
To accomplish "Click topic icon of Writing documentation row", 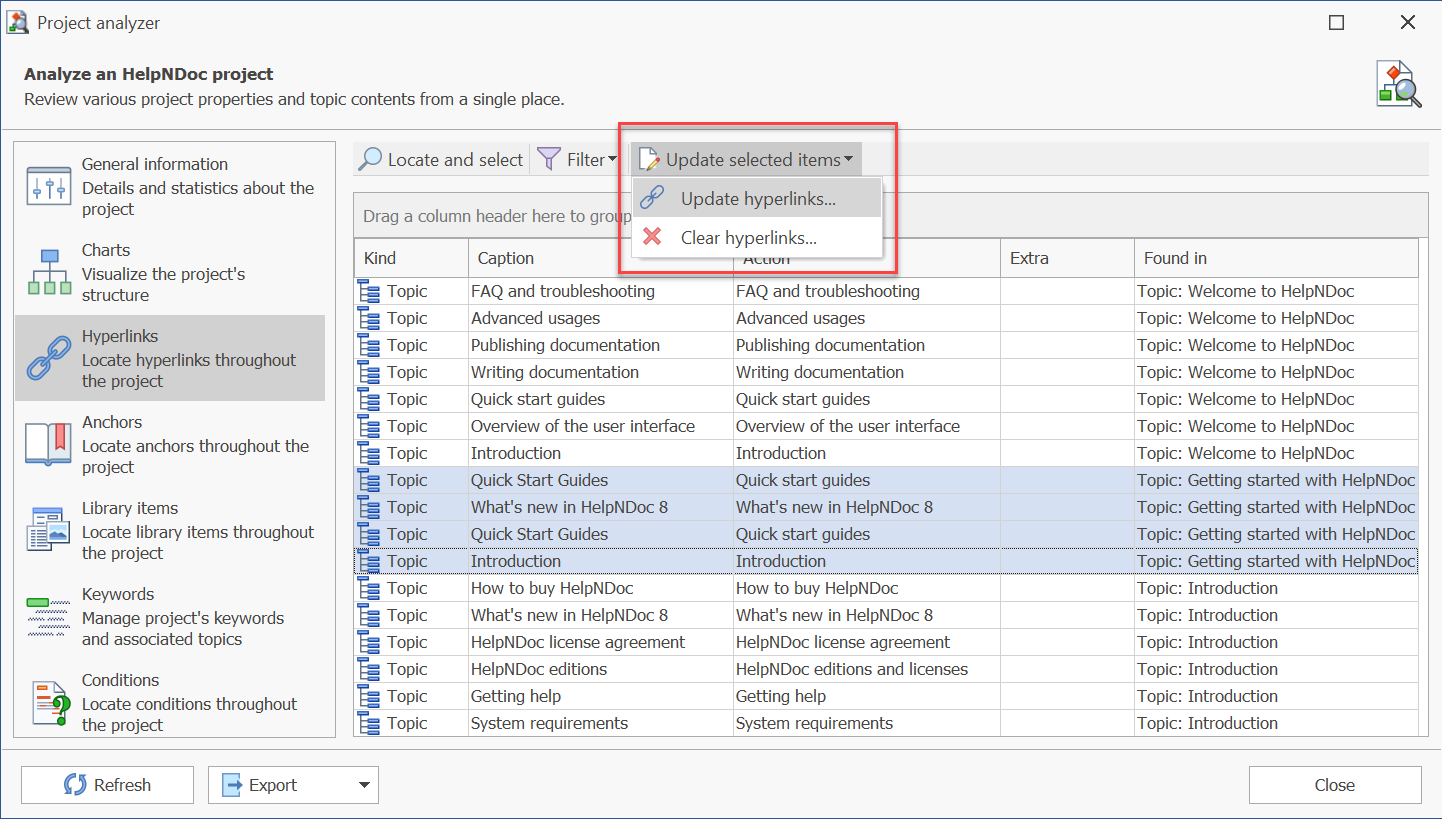I will 369,373.
